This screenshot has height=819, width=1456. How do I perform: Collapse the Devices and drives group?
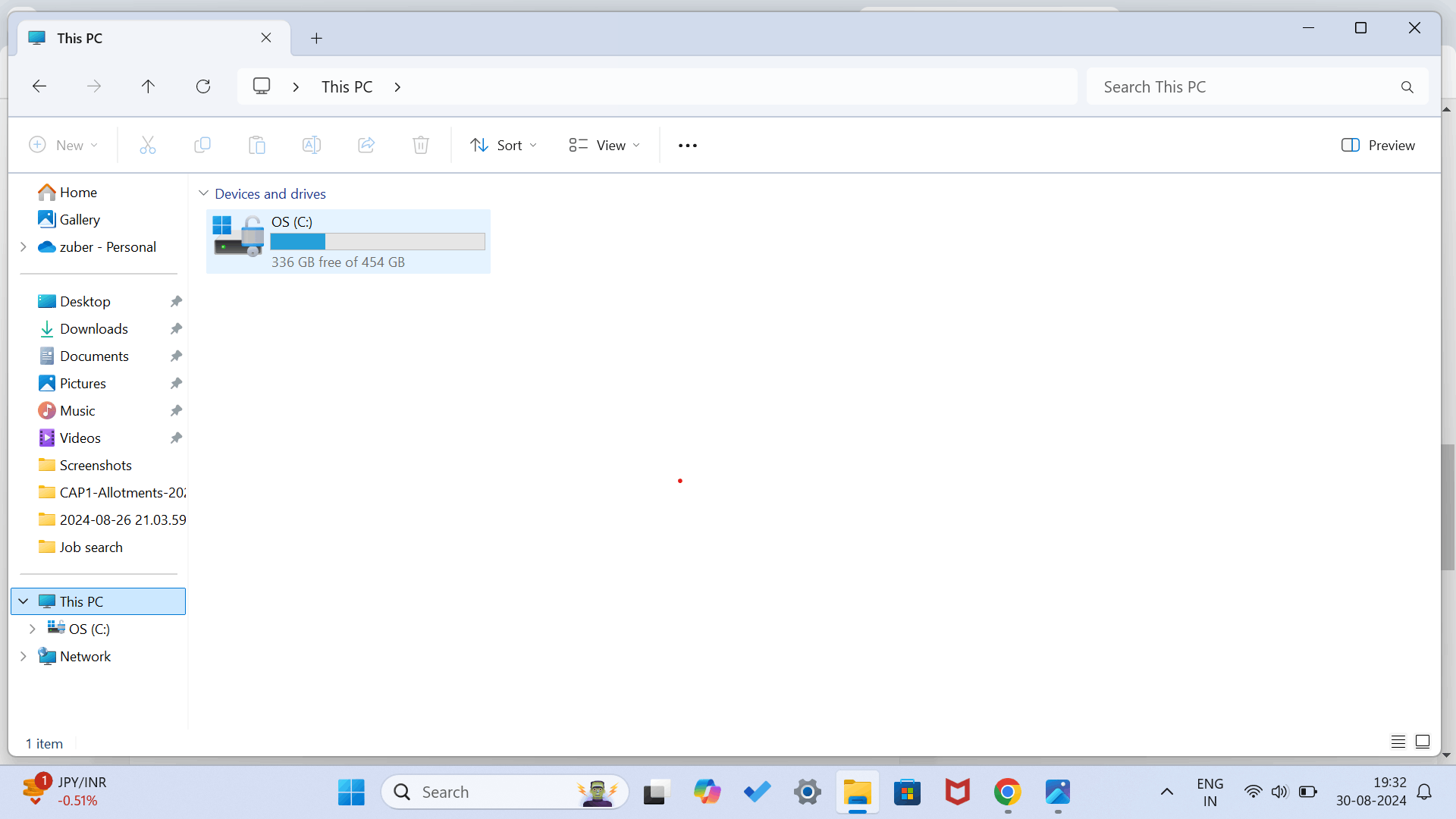203,193
